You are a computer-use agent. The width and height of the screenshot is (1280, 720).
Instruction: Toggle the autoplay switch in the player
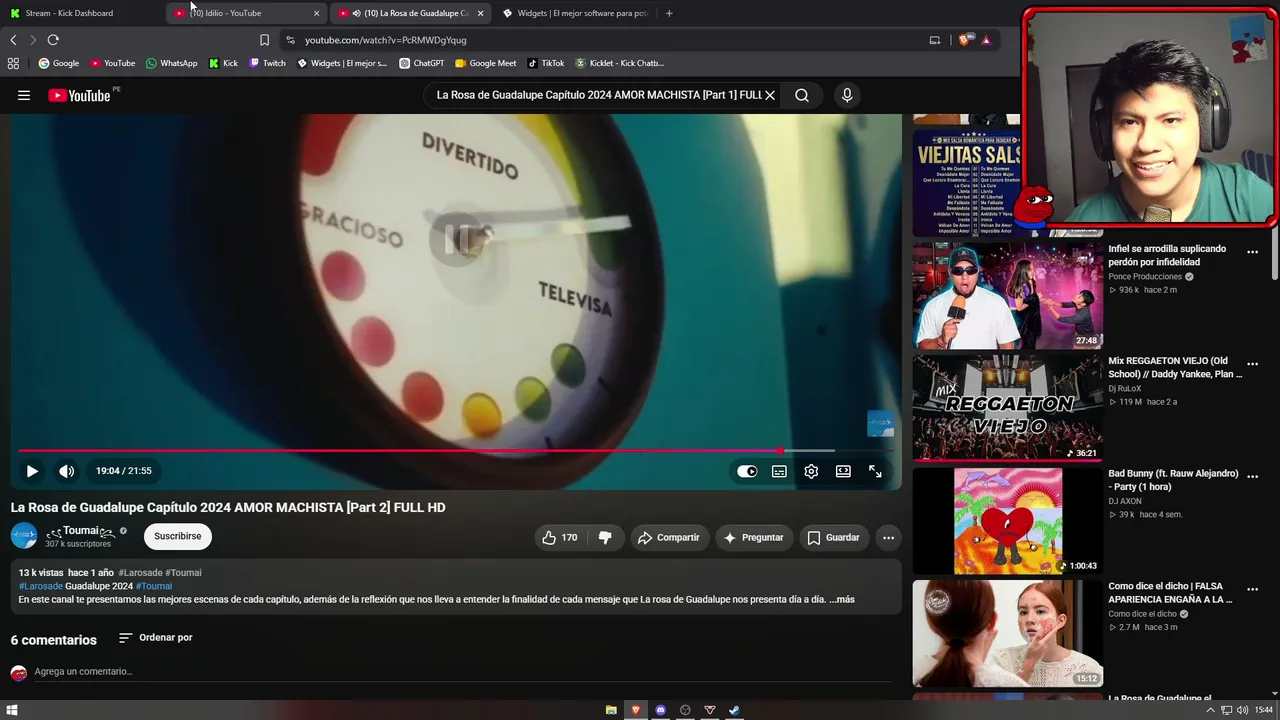(747, 471)
